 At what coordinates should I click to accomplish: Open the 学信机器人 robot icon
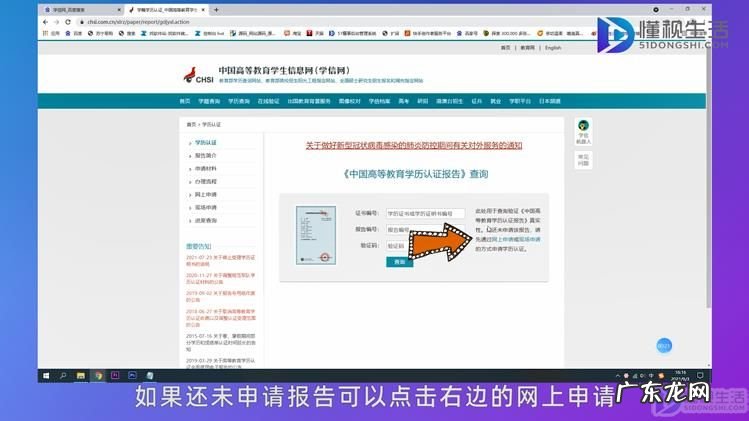[x=583, y=132]
